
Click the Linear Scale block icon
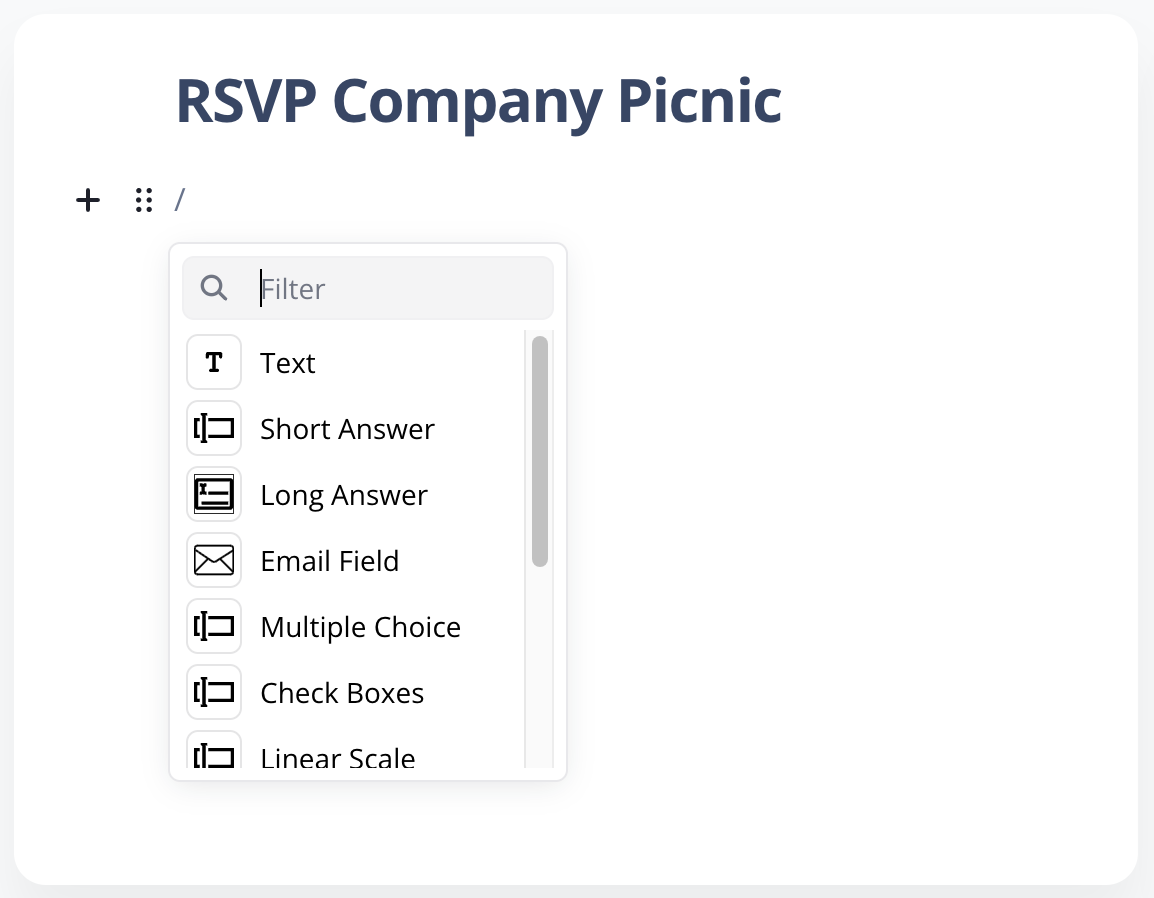[x=214, y=754]
